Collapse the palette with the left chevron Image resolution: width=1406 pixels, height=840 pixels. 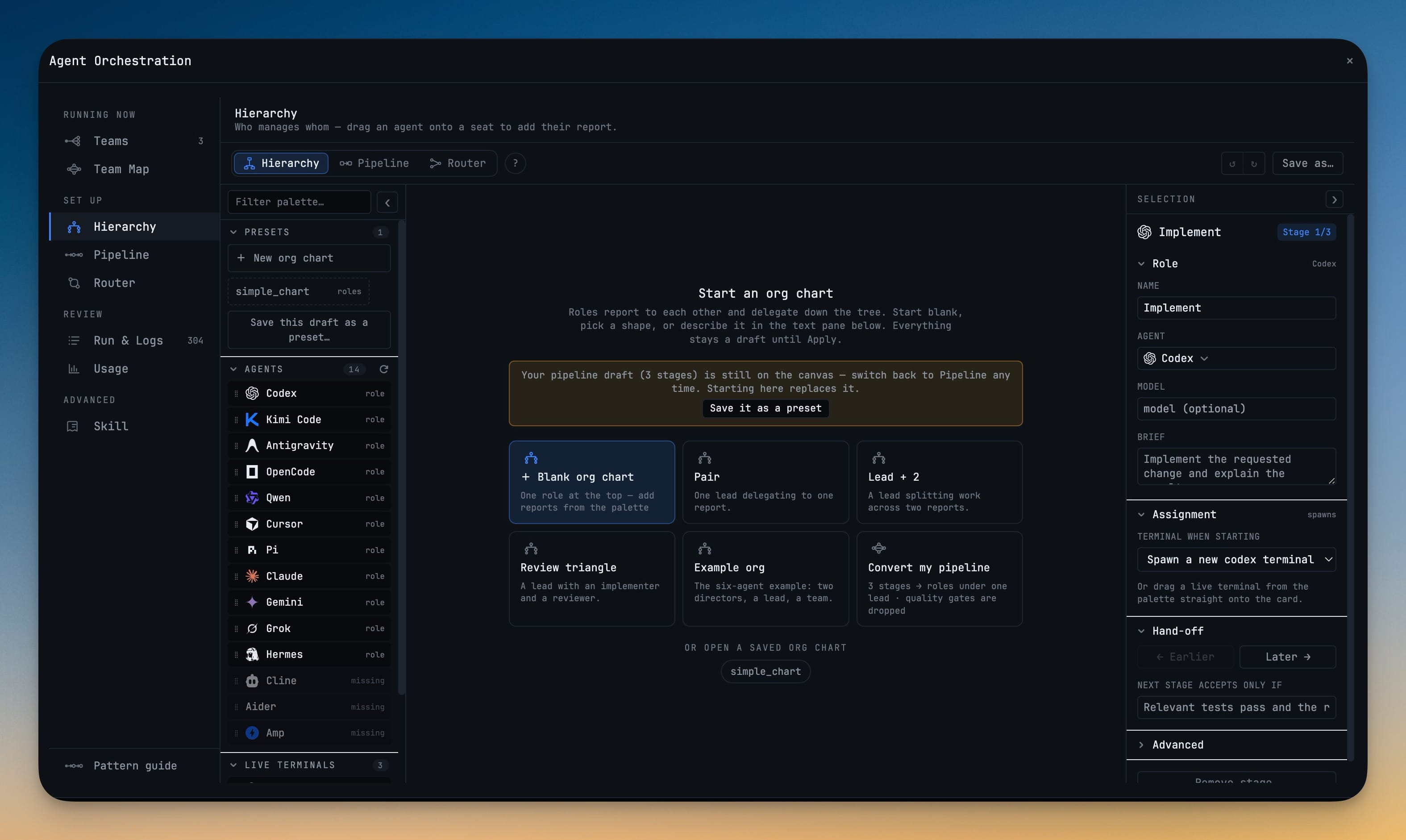click(387, 202)
